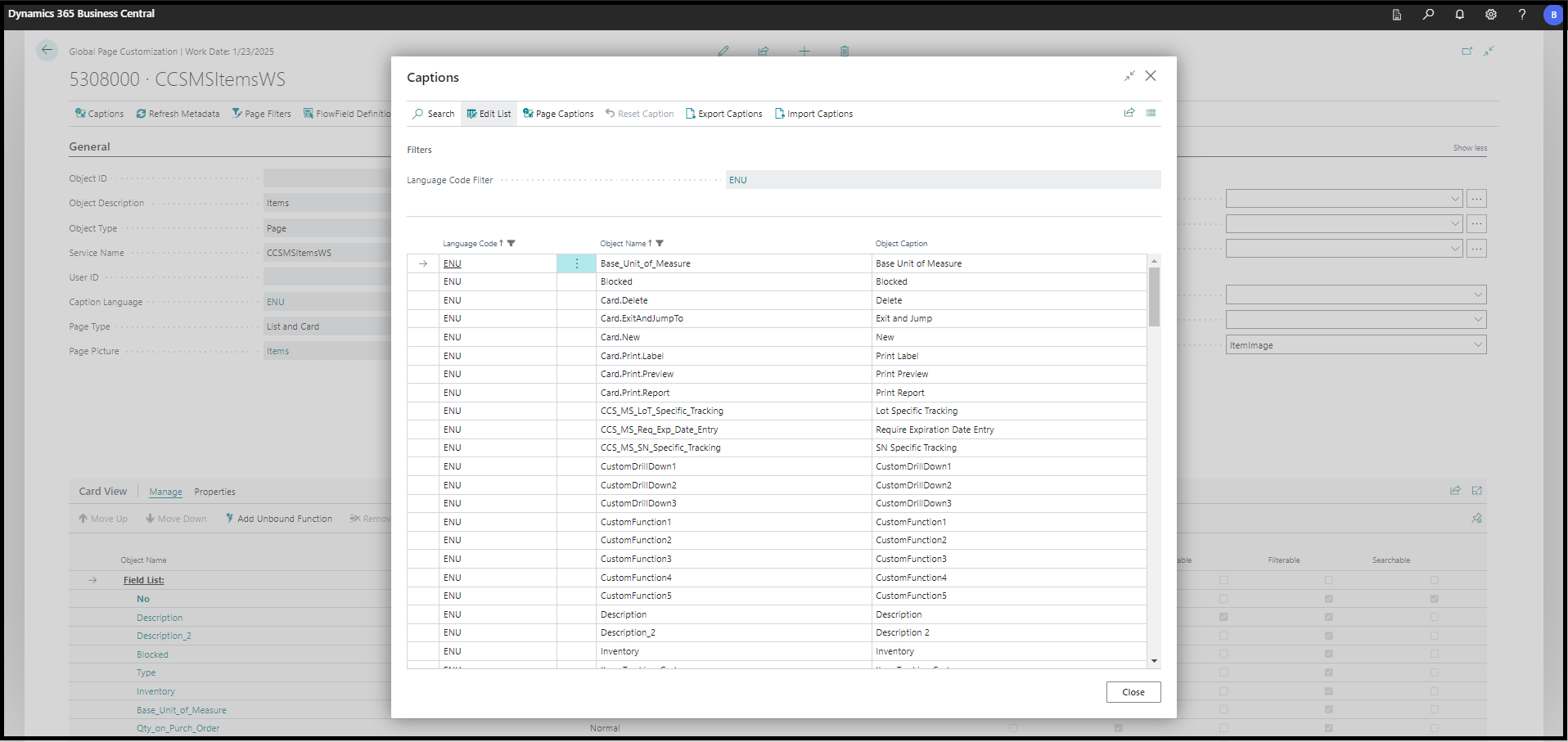Open the list view options icon in Captions
This screenshot has width=1568, height=742.
point(1151,113)
